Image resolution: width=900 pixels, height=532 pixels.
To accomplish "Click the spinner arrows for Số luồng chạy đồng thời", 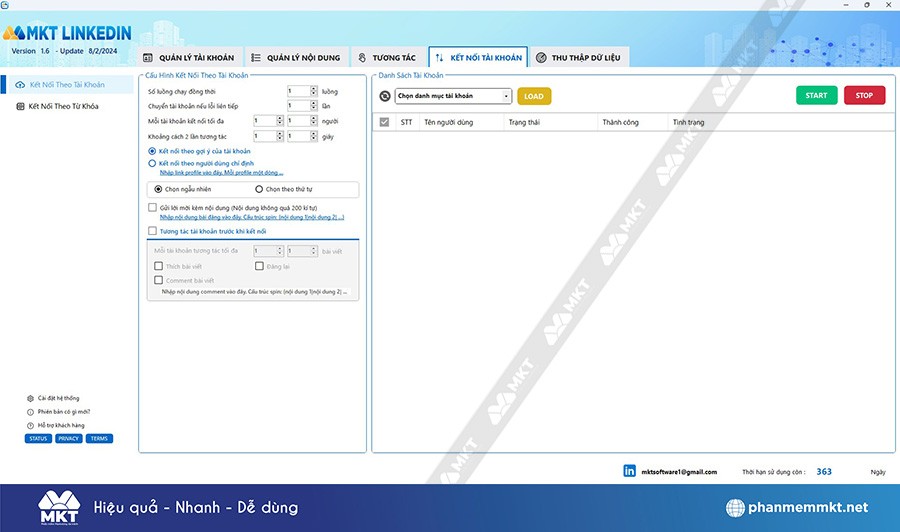I will point(313,91).
